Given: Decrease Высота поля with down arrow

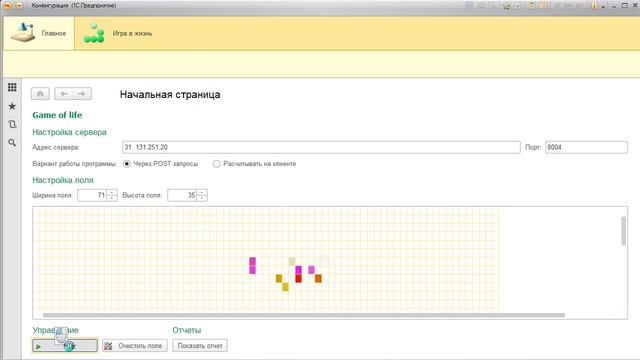Looking at the screenshot, I should 202,198.
